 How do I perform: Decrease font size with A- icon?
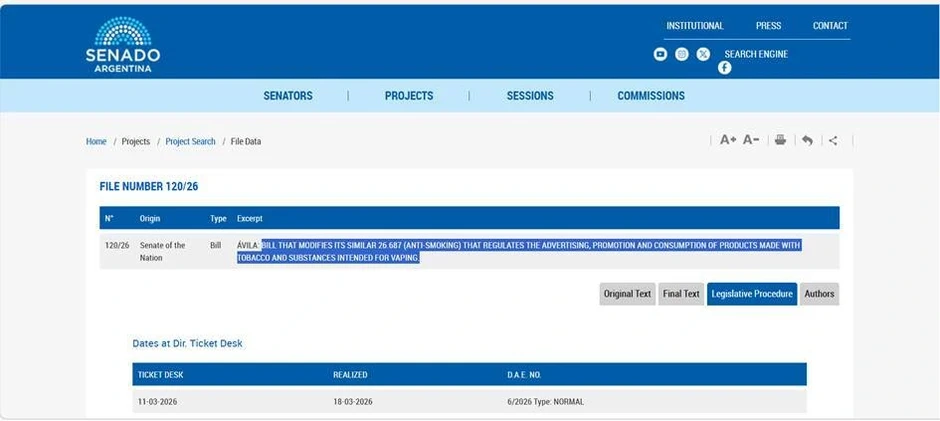[x=751, y=140]
